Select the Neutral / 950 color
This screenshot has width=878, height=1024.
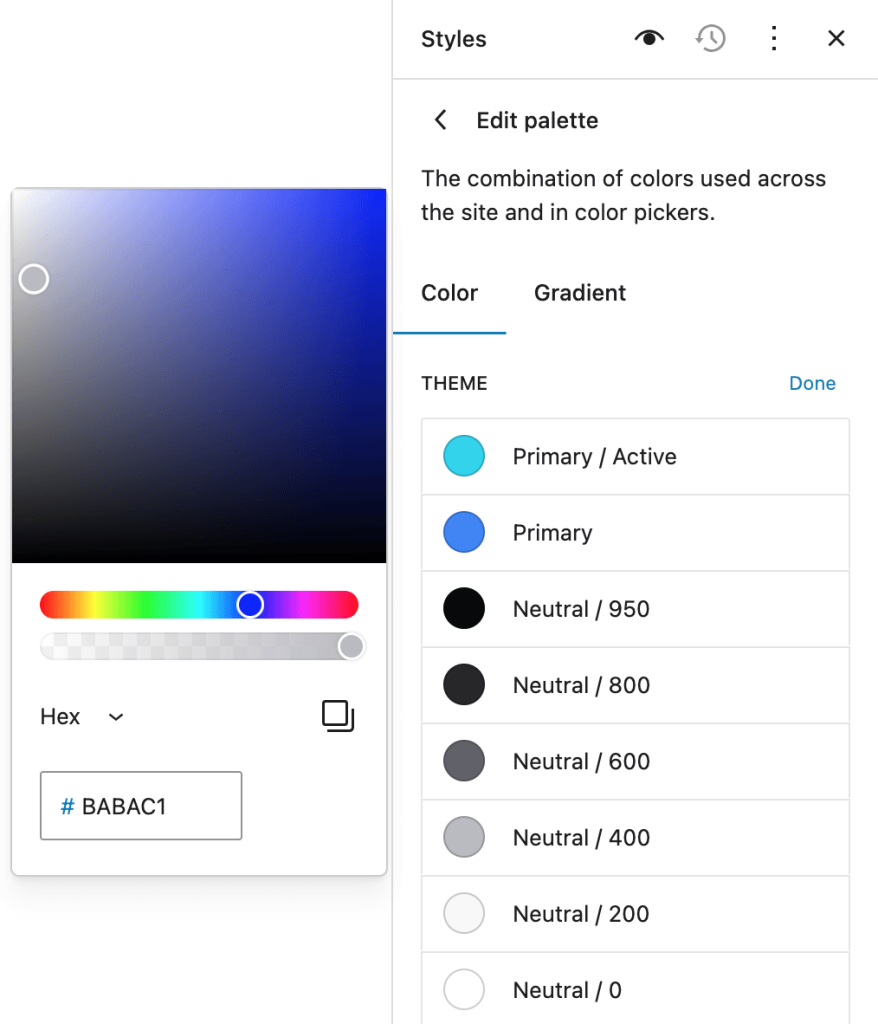tap(464, 608)
